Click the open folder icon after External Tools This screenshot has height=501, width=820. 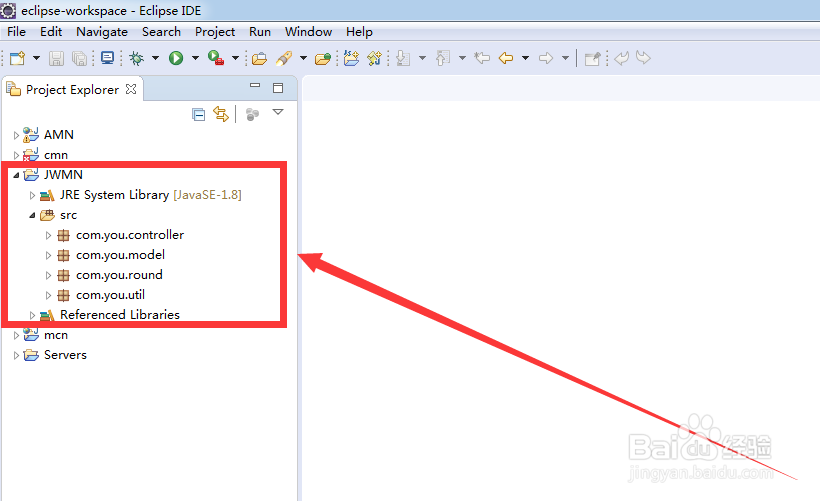click(259, 59)
